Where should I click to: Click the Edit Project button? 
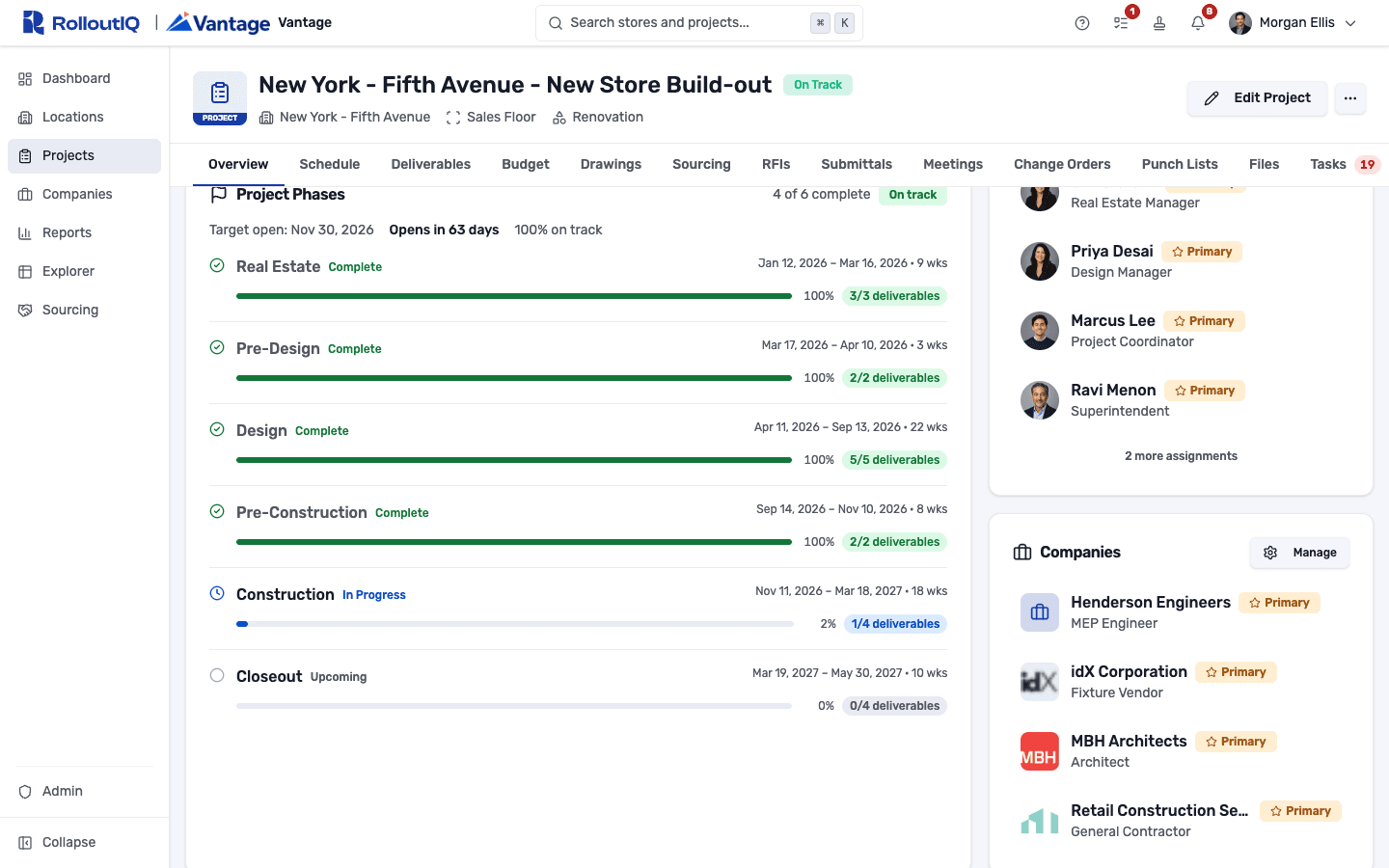coord(1257,98)
